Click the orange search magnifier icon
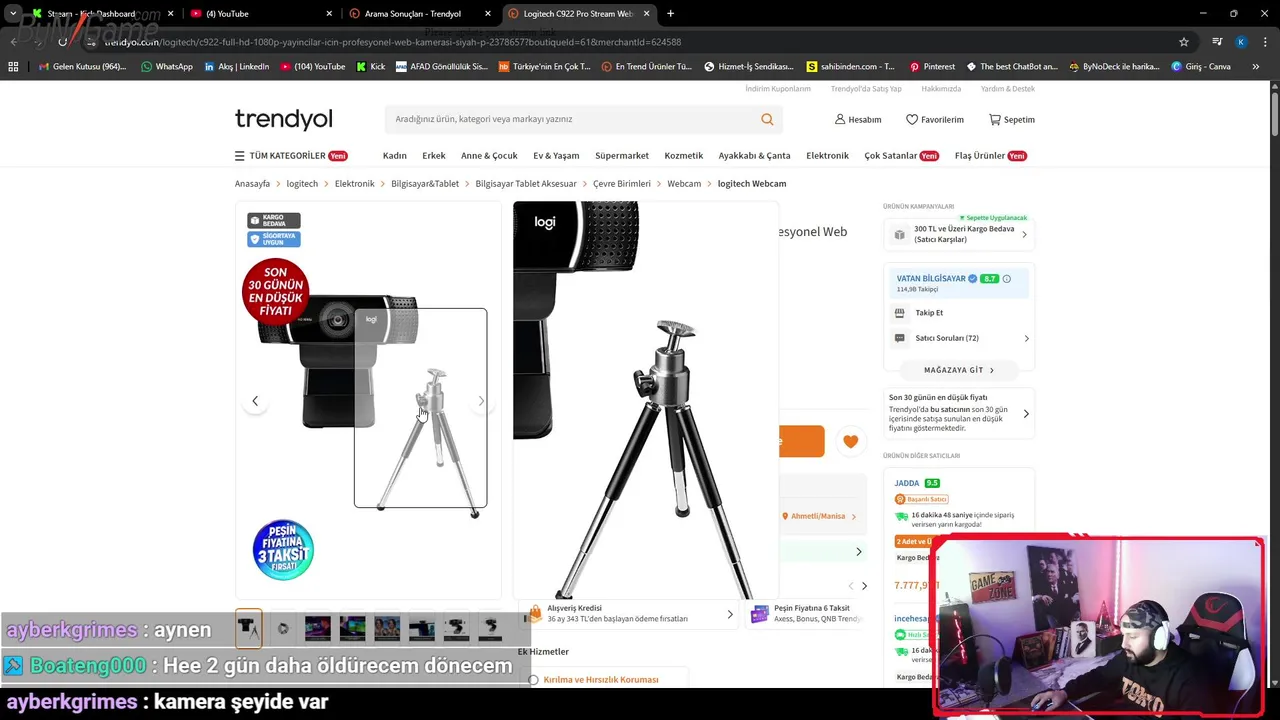 coord(767,119)
